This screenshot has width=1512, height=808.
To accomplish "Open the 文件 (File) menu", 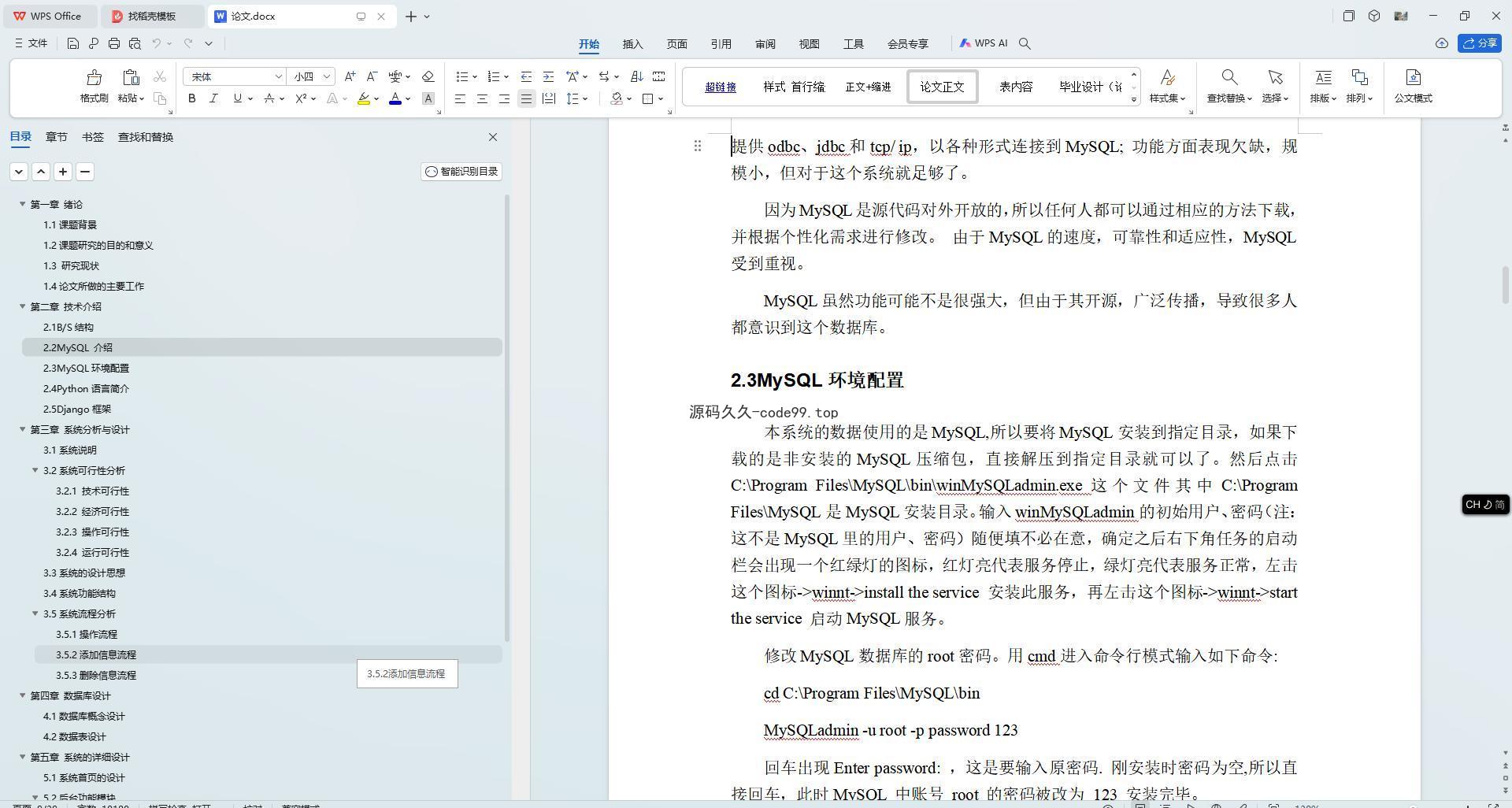I will tap(31, 43).
